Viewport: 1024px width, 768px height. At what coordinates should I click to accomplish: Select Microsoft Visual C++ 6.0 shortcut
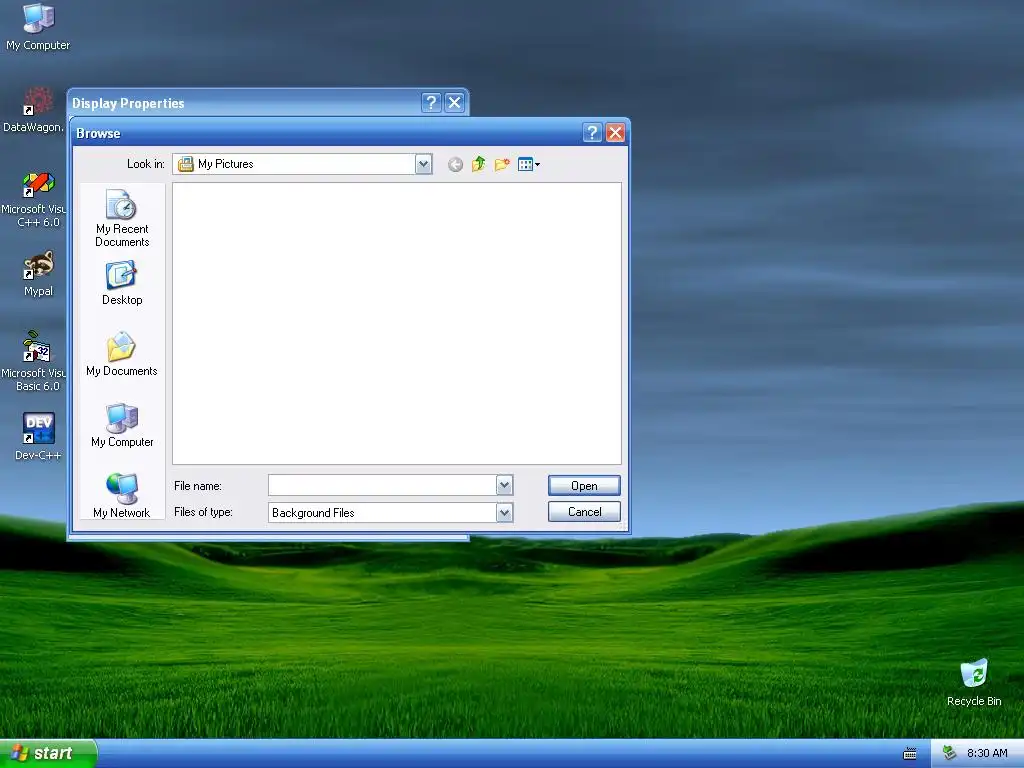click(33, 200)
